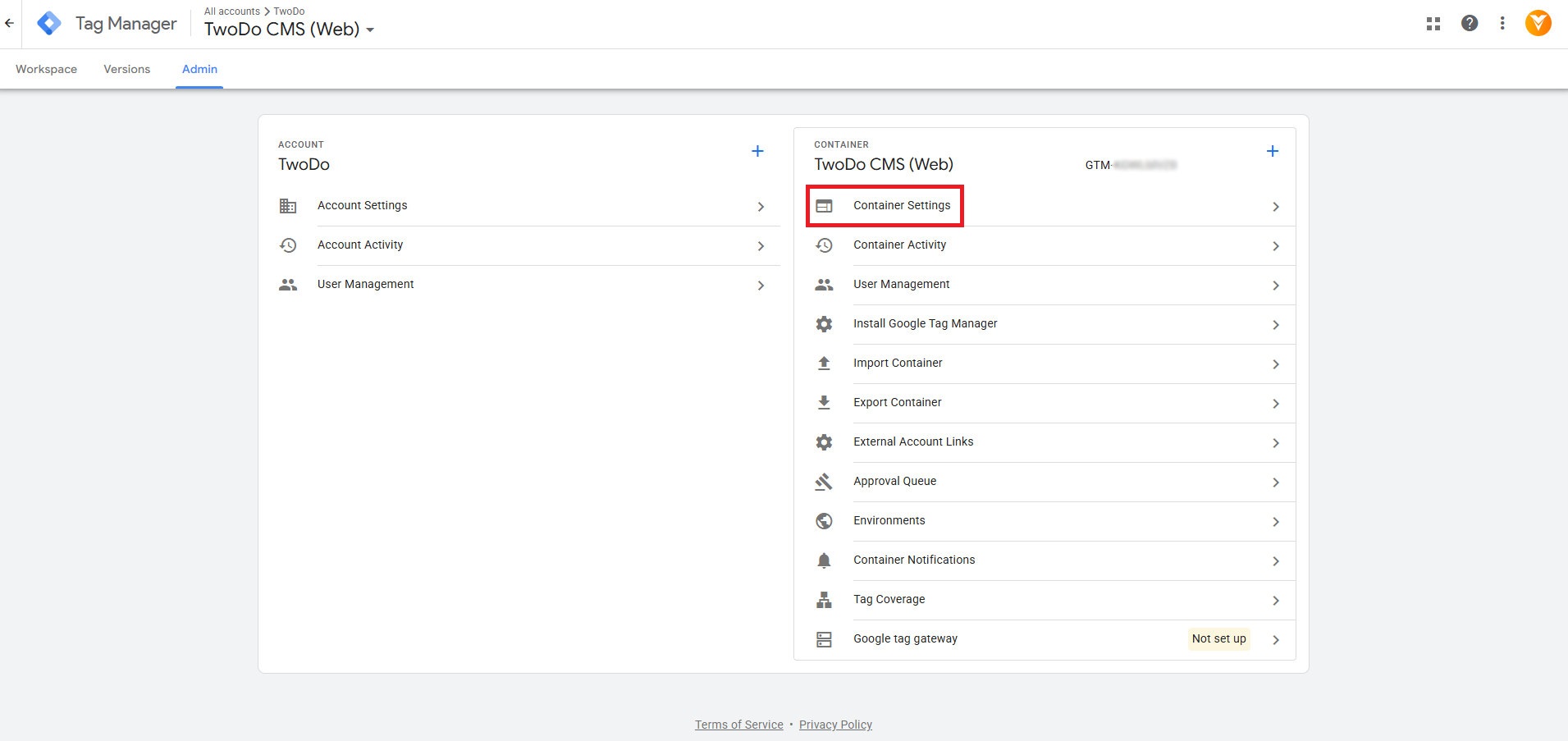This screenshot has height=741, width=1568.
Task: Click the orange user profile avatar
Action: coord(1538,24)
